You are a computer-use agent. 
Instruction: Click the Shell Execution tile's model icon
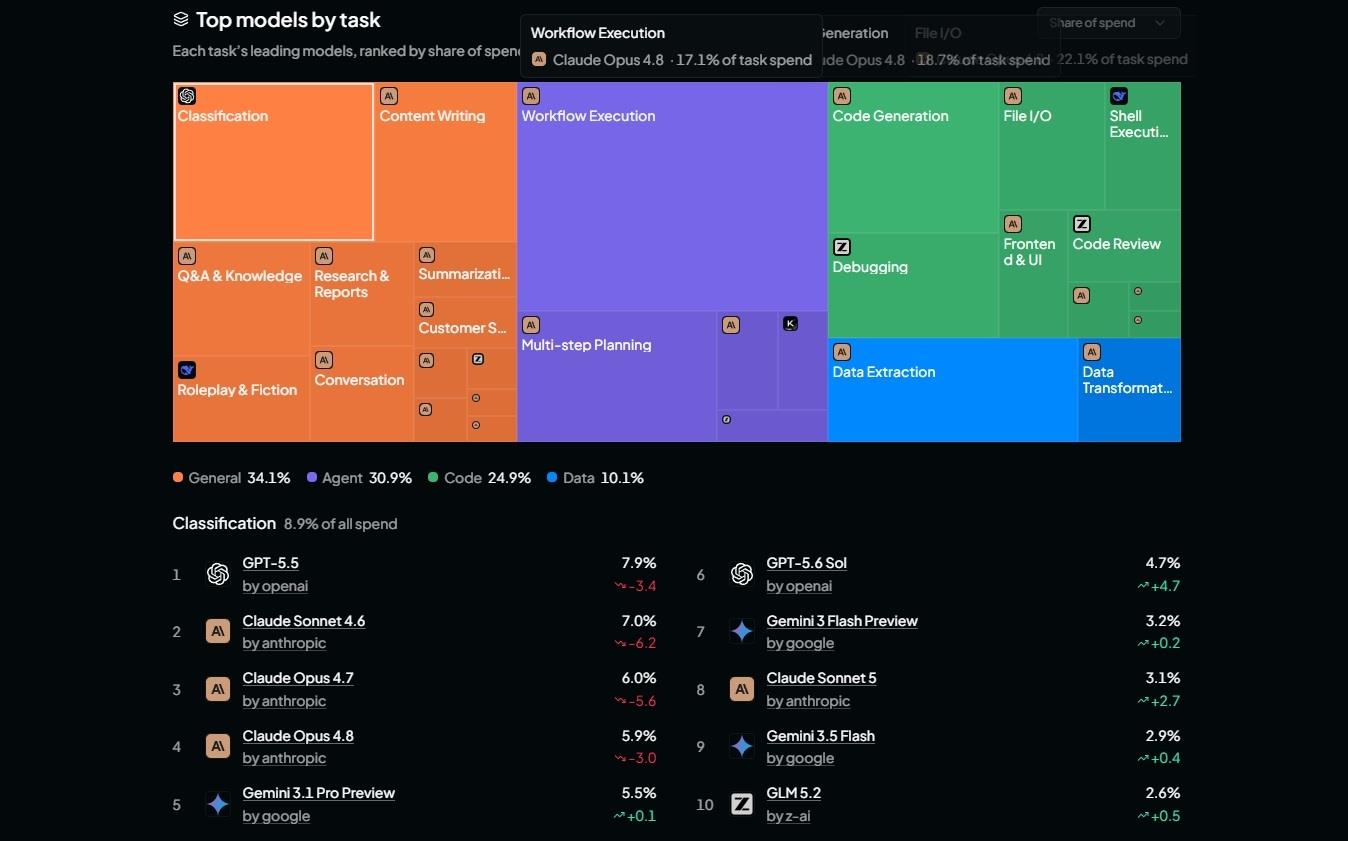click(x=1119, y=96)
